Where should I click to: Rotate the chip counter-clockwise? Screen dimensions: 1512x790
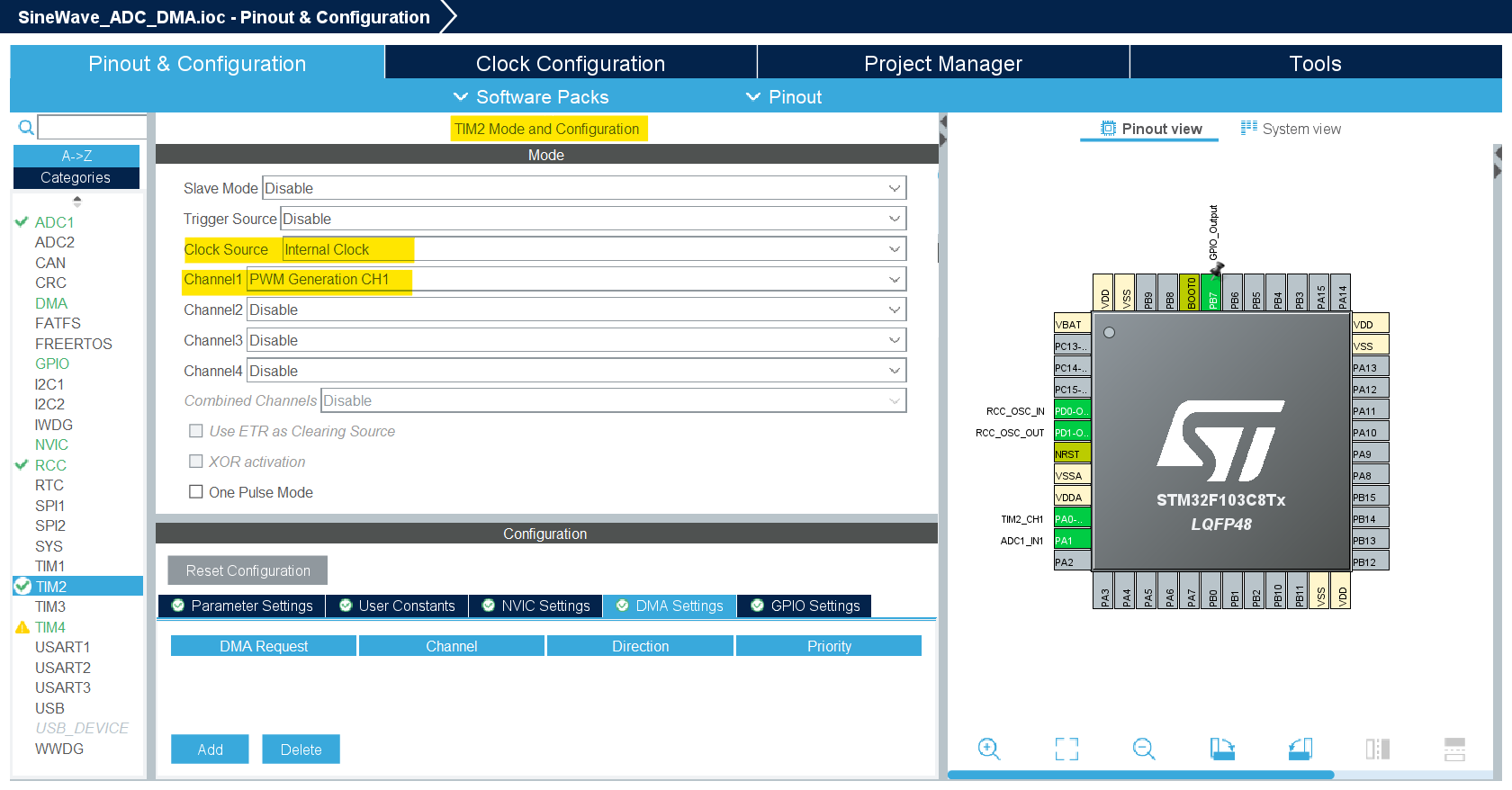pos(1300,749)
